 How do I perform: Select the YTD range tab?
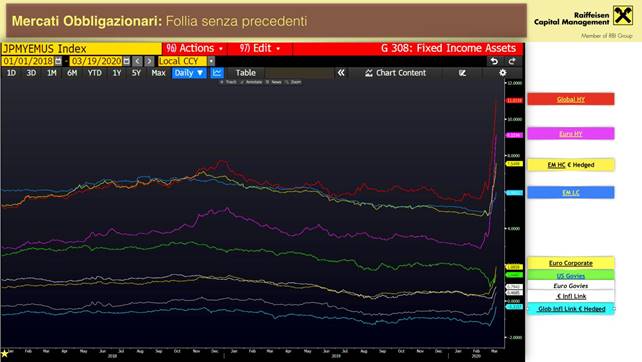coord(95,73)
